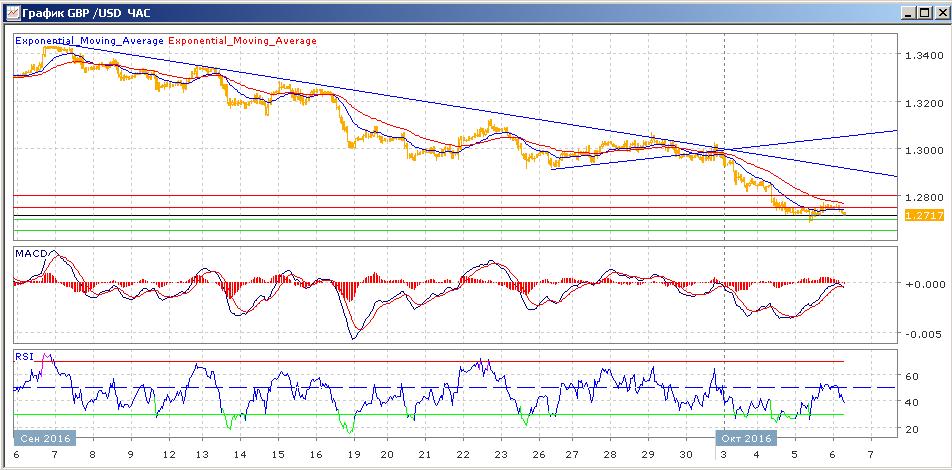Click the MACD indicator label
Viewport: 952px width, 470px height.
(x=30, y=253)
